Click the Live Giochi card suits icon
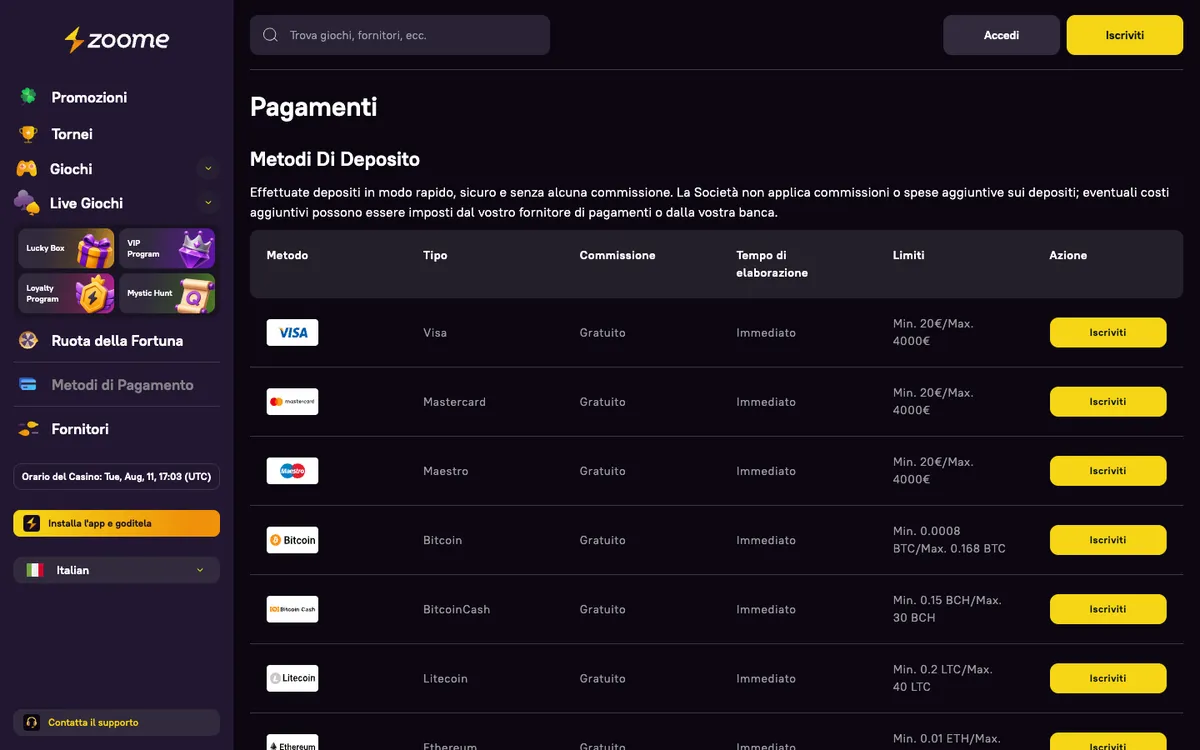Screen dimensions: 1200x750 (x=27, y=202)
